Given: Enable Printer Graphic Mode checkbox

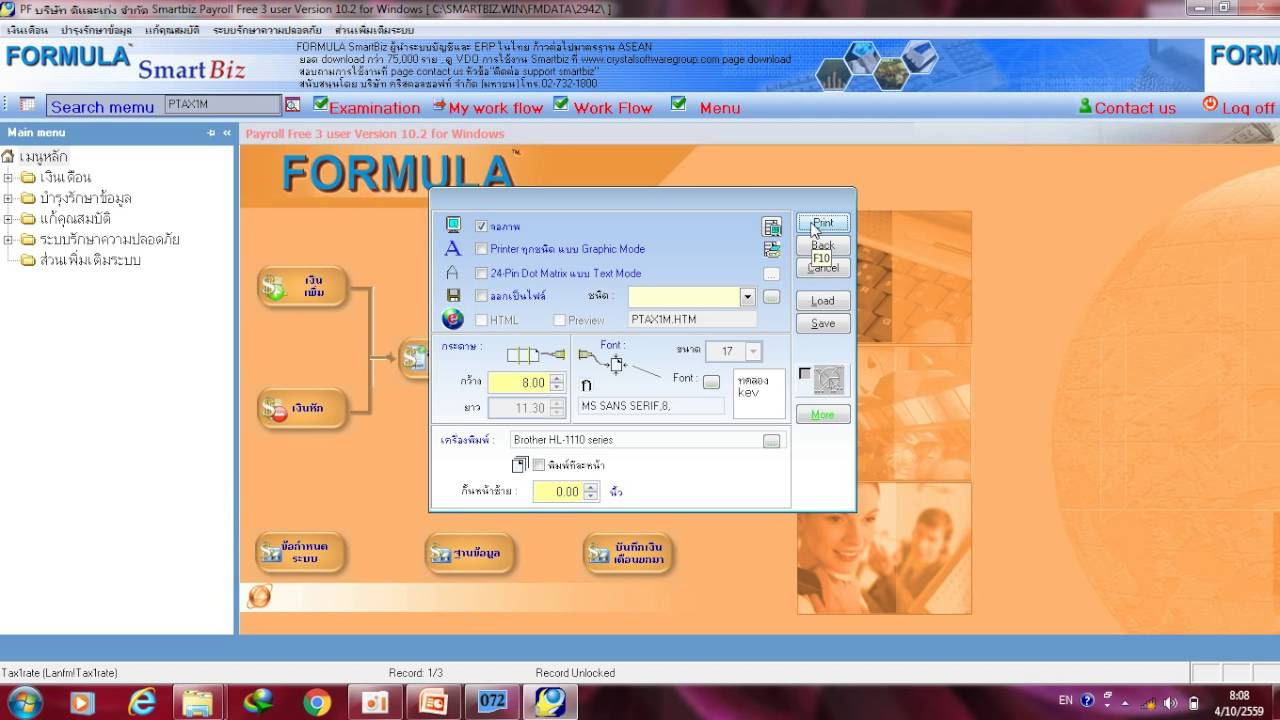Looking at the screenshot, I should (481, 249).
